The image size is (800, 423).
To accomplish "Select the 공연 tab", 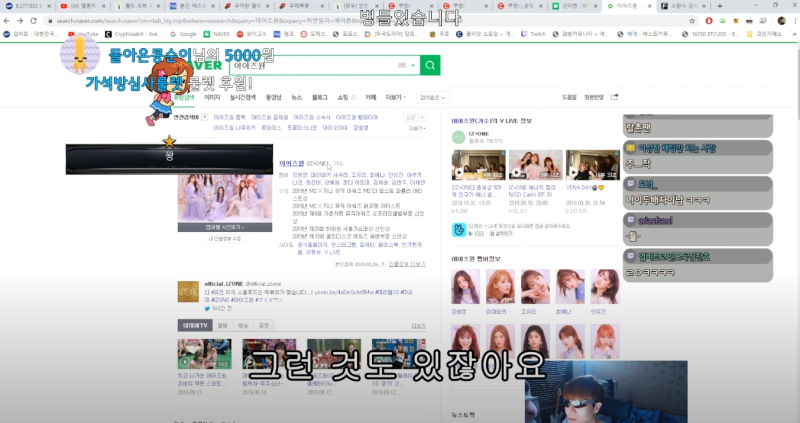I will 264,325.
